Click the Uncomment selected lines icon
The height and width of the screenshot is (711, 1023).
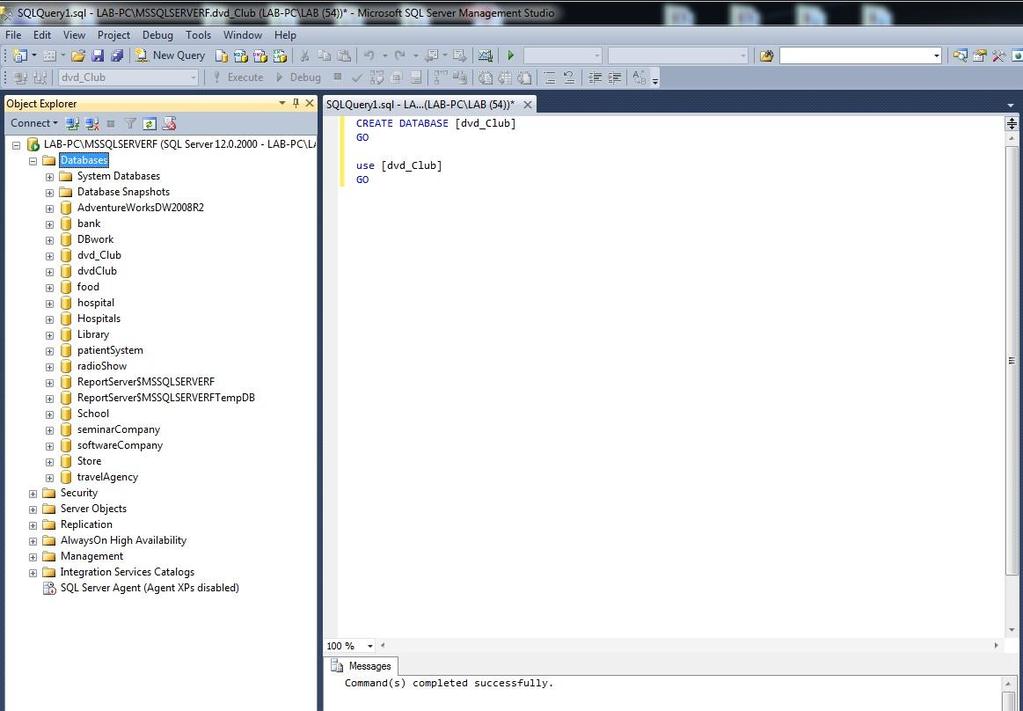pos(569,78)
